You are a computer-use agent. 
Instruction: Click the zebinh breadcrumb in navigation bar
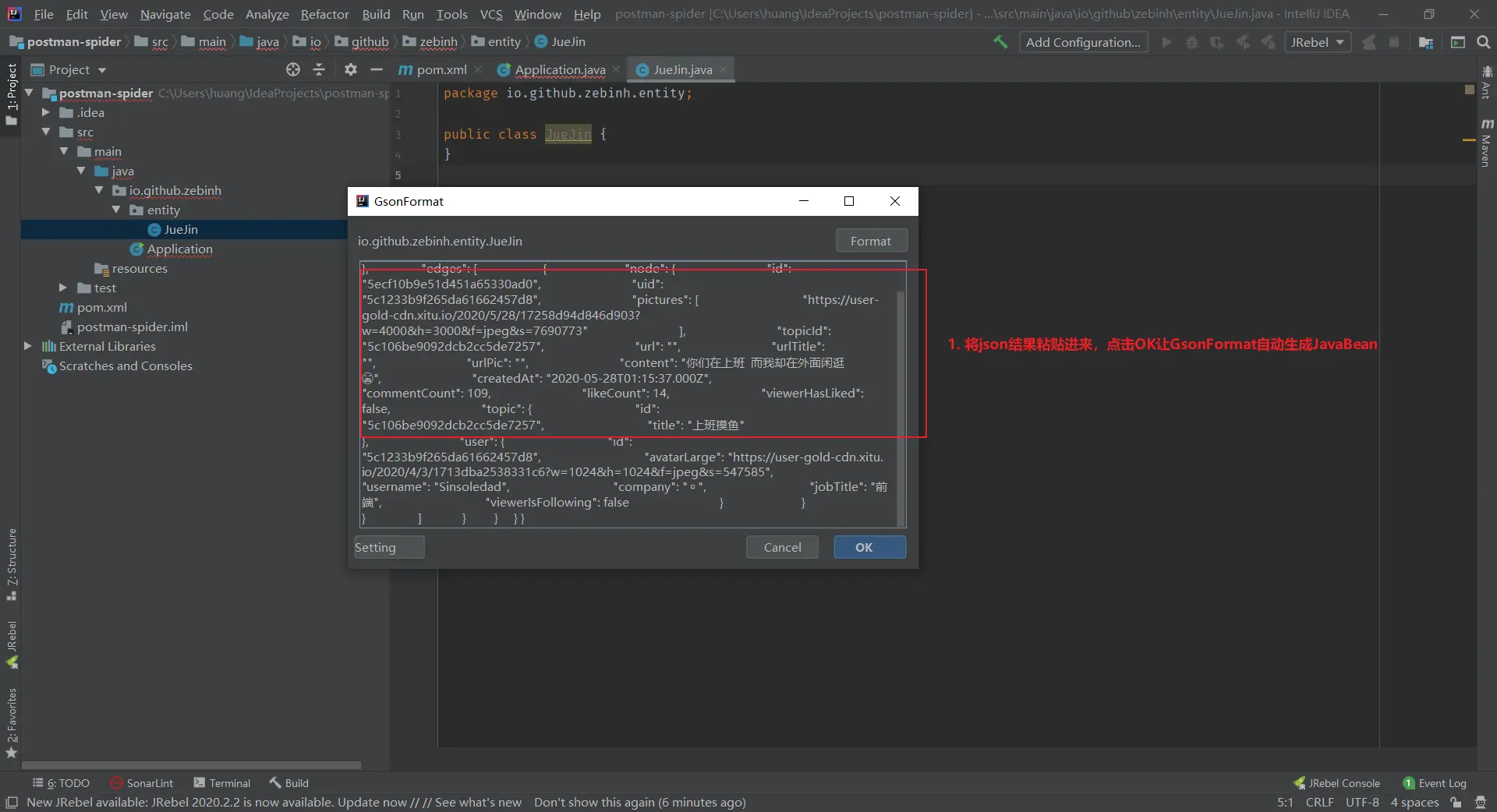click(x=430, y=42)
